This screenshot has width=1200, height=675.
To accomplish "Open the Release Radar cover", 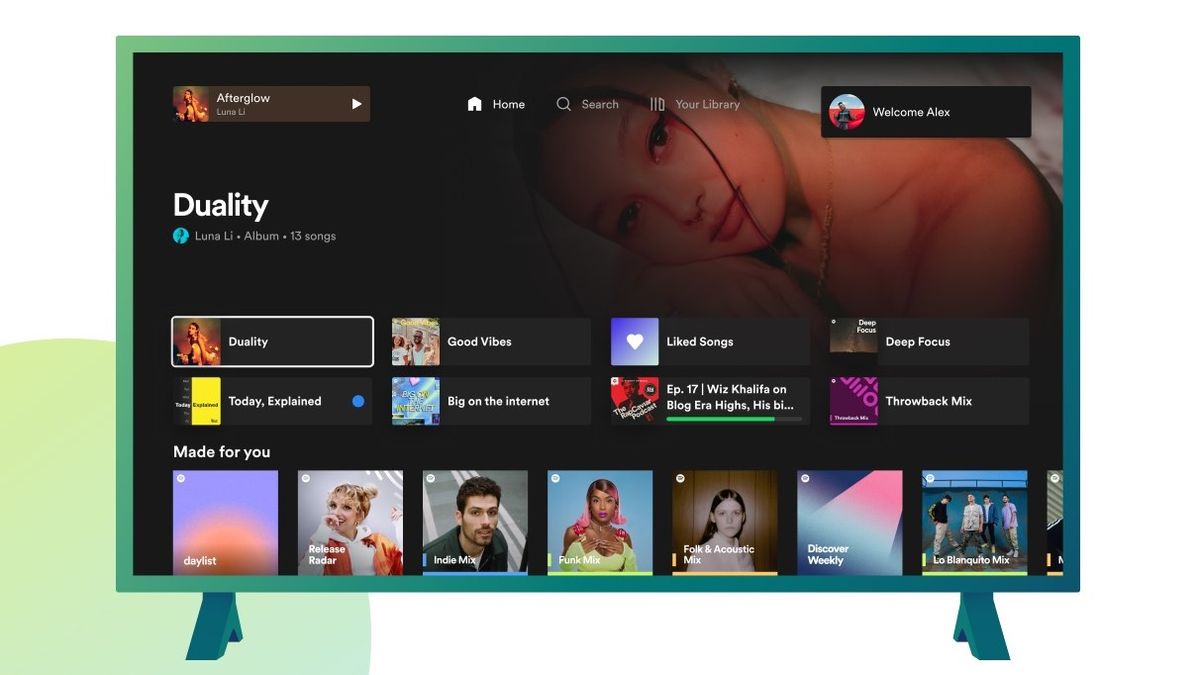I will [x=350, y=522].
